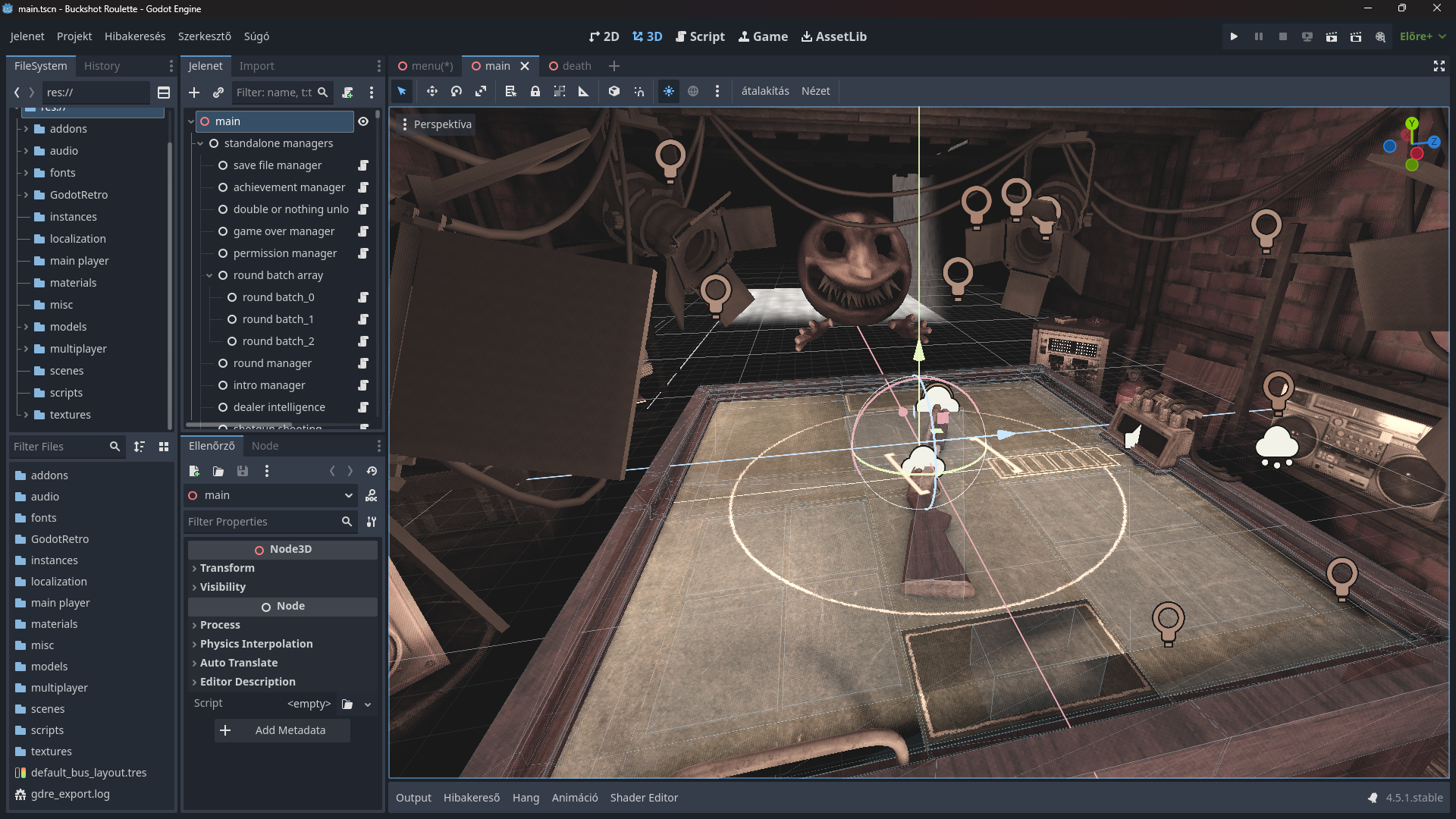Image resolution: width=1456 pixels, height=819 pixels.
Task: Expand the Transform property section
Action: 227,568
